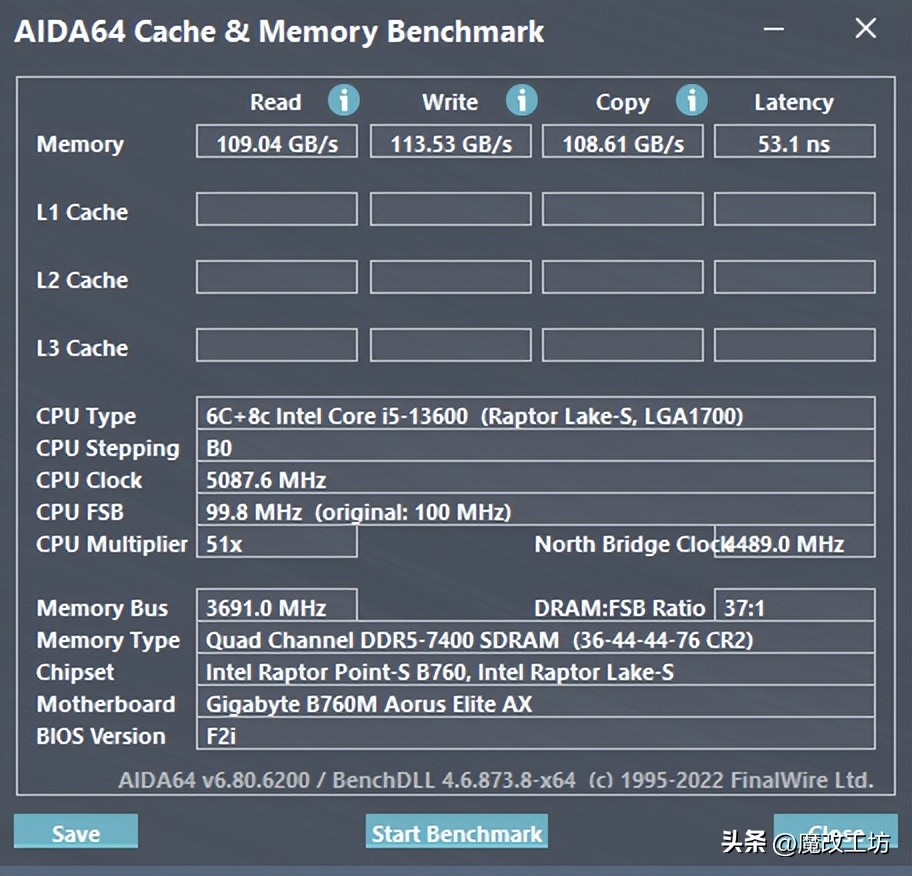This screenshot has width=912, height=876.
Task: Click the Memory Copy result showing 108.61 GB/s
Action: point(622,142)
